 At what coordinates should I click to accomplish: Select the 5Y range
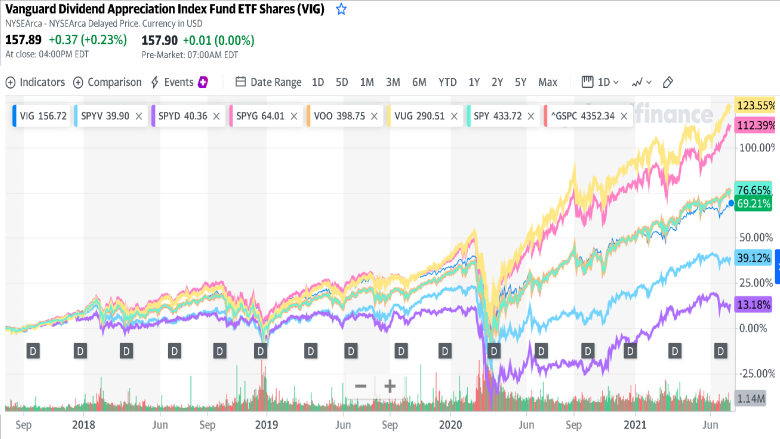(x=520, y=82)
